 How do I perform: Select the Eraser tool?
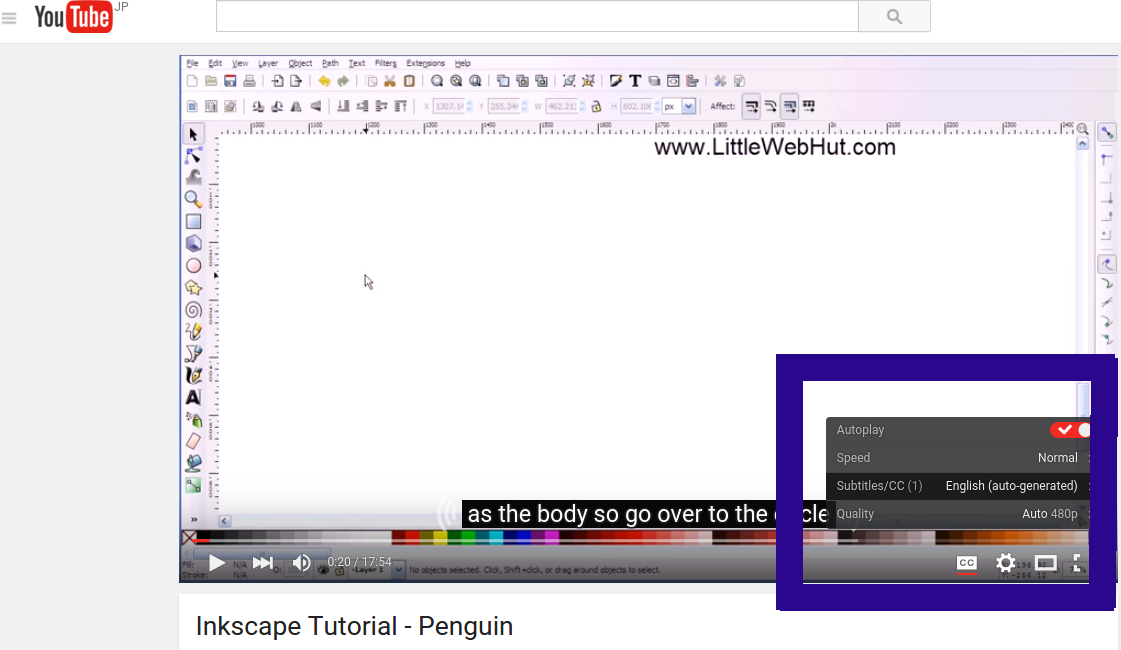pos(193,441)
